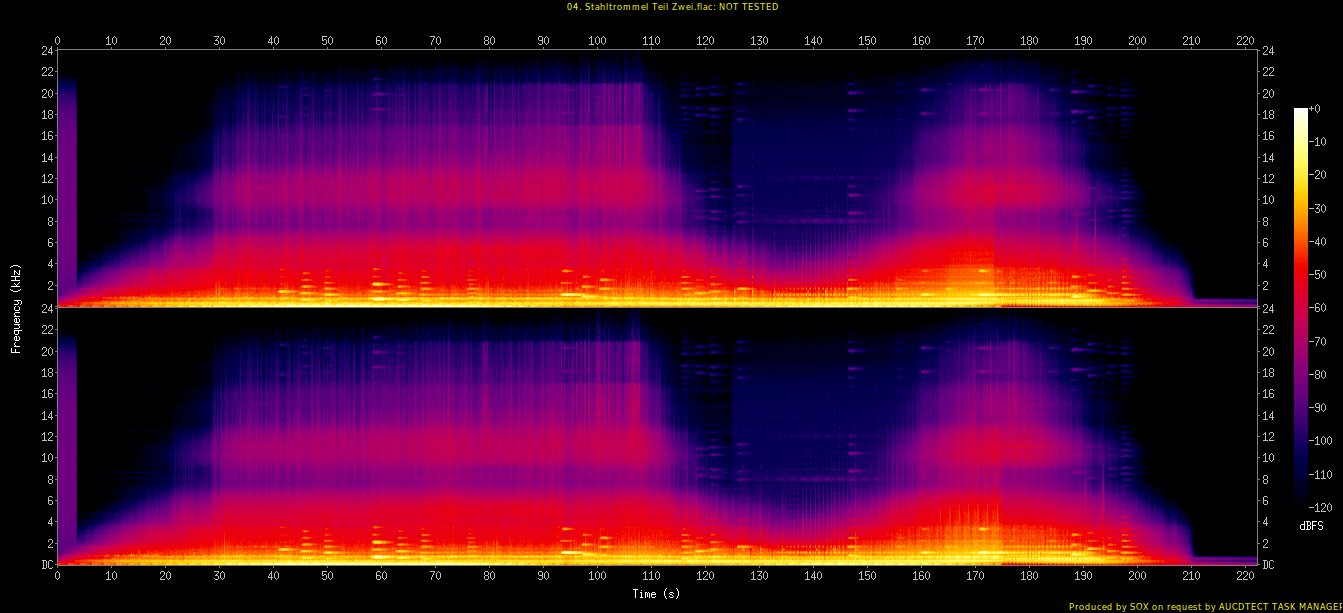The width and height of the screenshot is (1343, 613).
Task: Select the 50 mark on the top time axis
Action: (x=327, y=41)
